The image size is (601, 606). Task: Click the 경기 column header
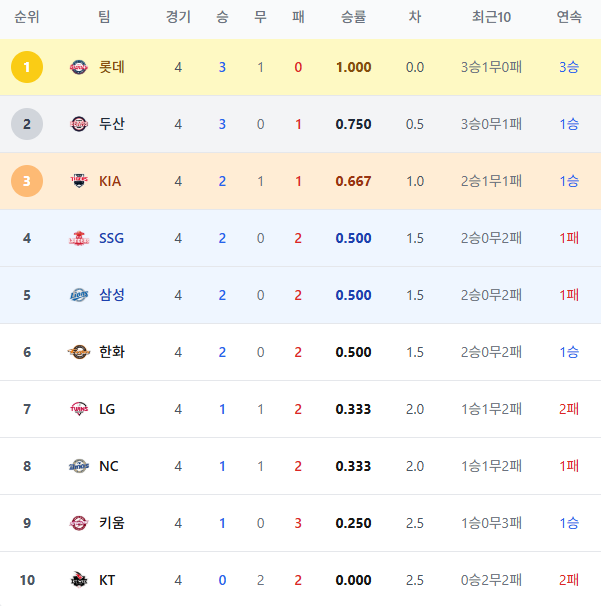[178, 17]
